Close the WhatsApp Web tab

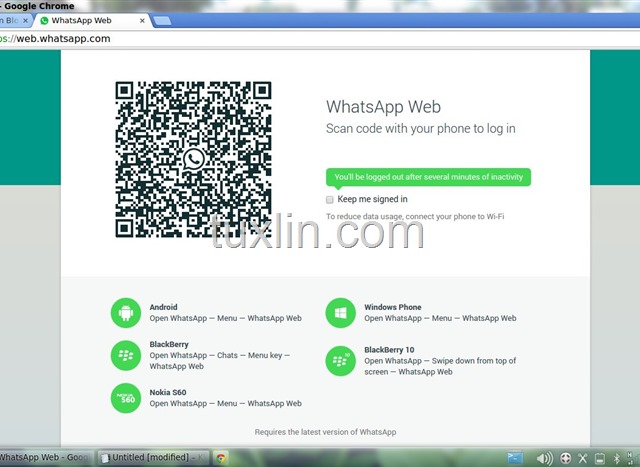pos(142,20)
